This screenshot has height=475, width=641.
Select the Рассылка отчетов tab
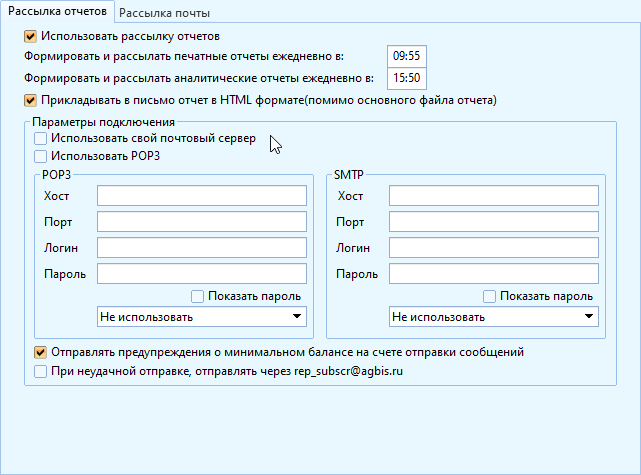click(57, 12)
